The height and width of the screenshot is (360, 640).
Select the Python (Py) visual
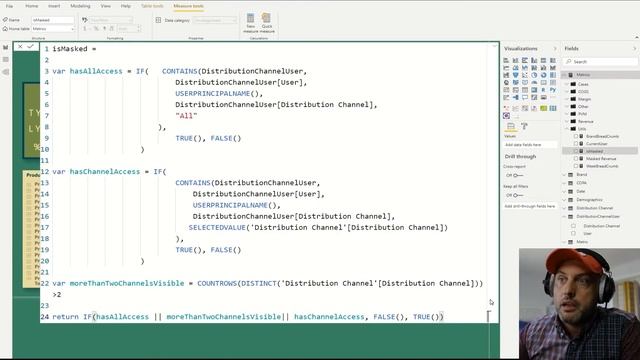(553, 90)
